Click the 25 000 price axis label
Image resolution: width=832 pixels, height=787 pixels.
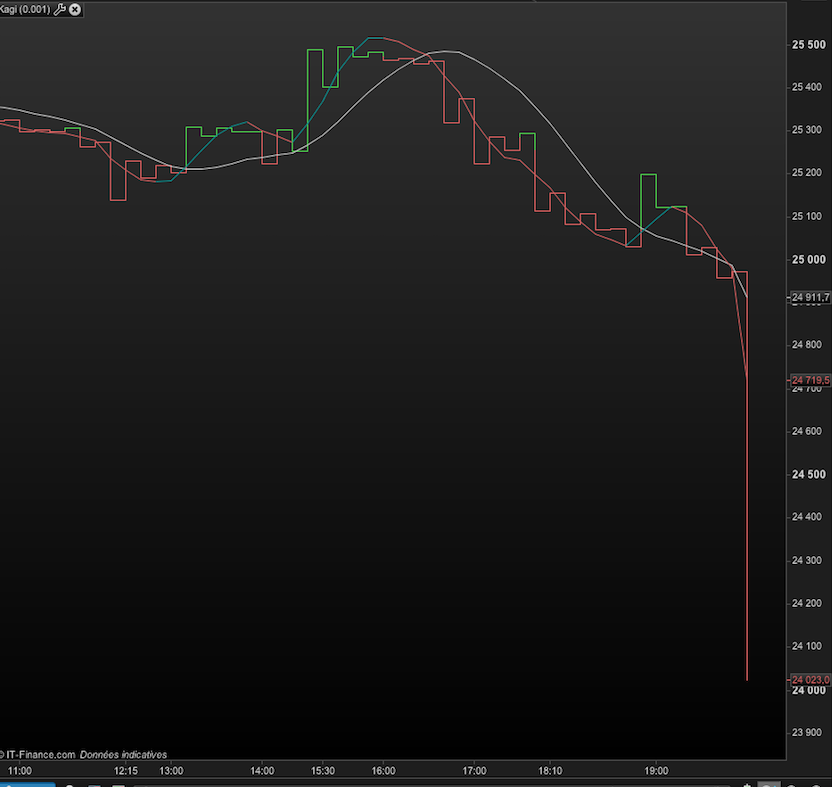click(x=809, y=260)
